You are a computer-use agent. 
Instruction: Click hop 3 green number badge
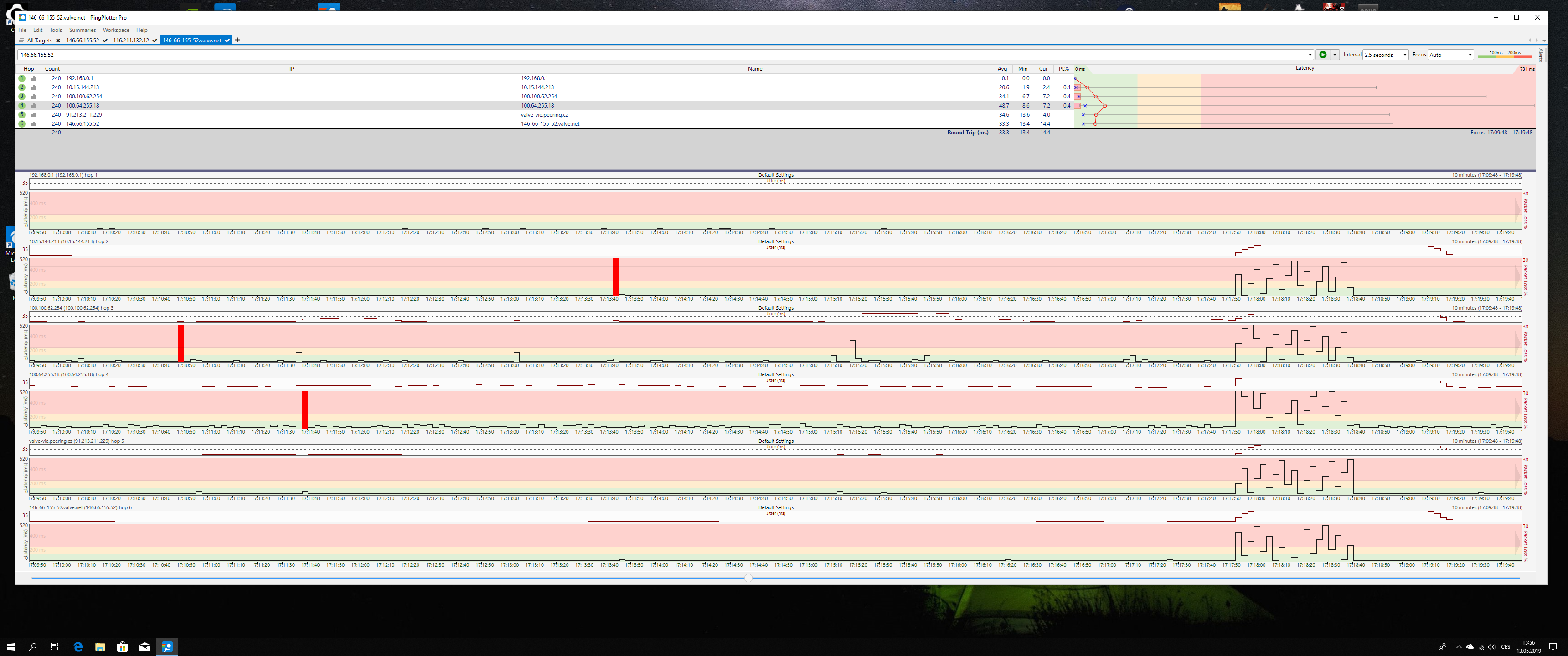pos(22,97)
